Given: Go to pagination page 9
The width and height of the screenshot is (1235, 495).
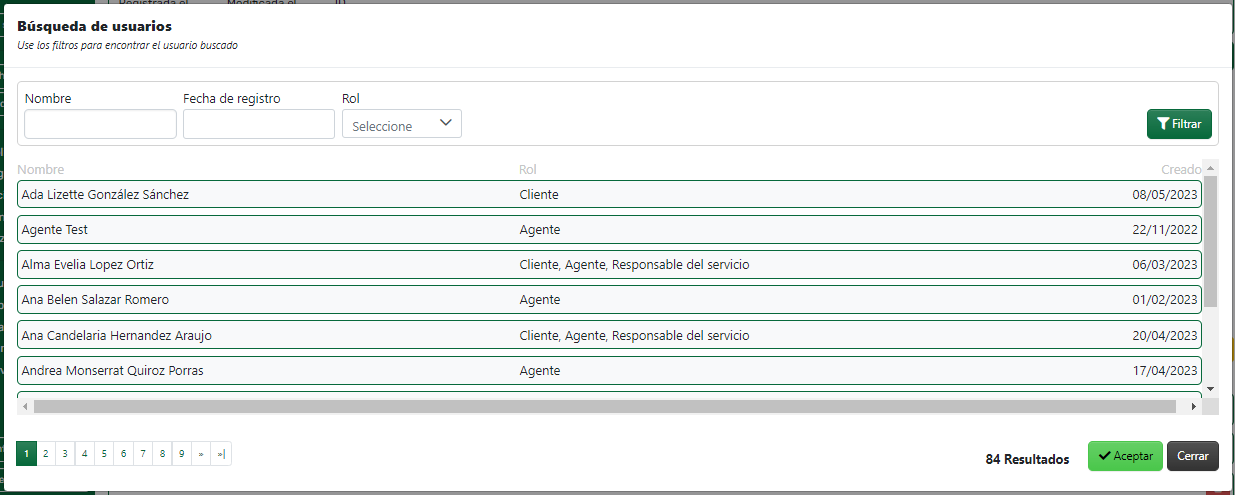Looking at the screenshot, I should tap(181, 454).
